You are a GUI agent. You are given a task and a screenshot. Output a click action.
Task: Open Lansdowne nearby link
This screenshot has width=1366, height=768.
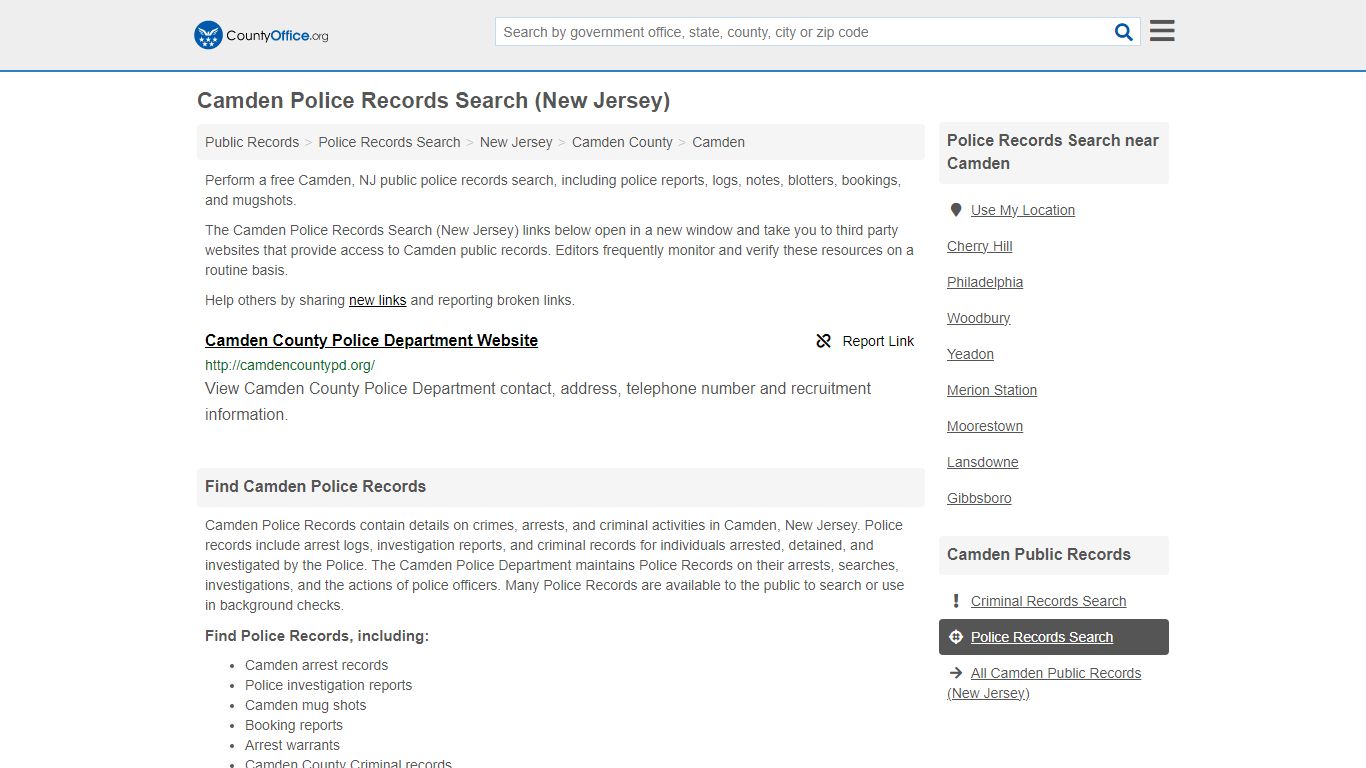pyautogui.click(x=983, y=462)
